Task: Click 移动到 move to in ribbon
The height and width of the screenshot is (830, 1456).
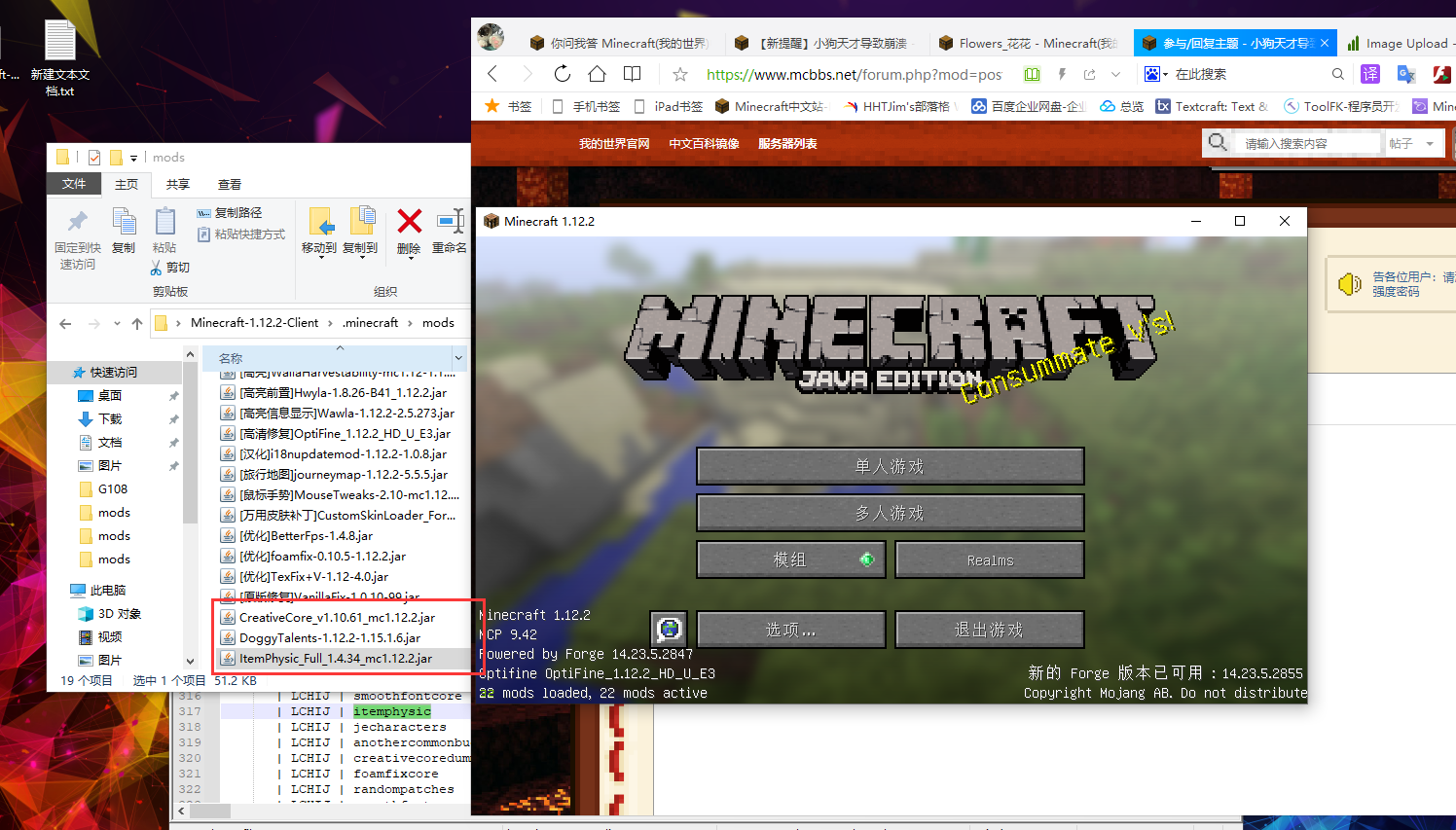Action: tap(319, 232)
